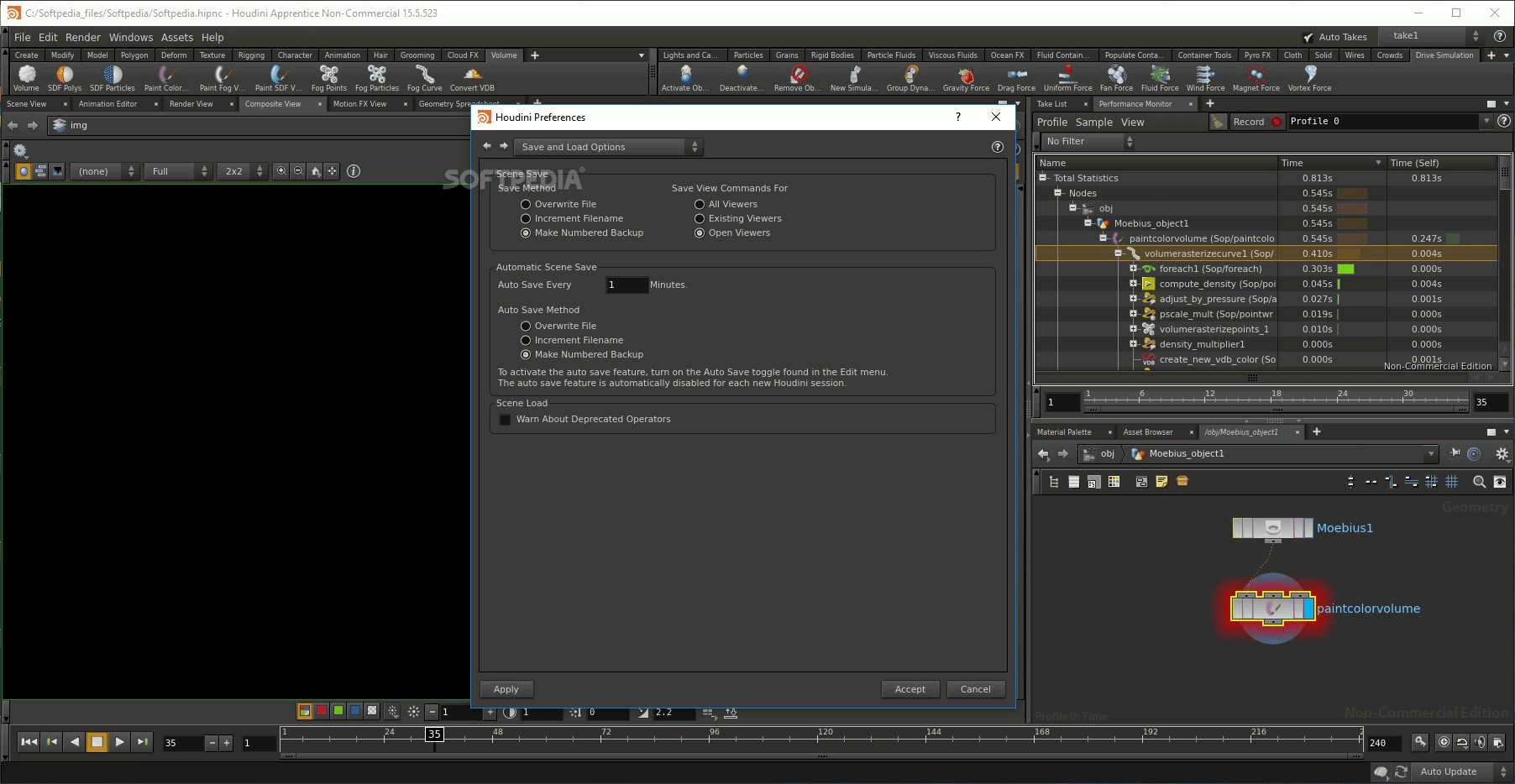Select the SDF Particles shelf tool
The image size is (1515, 784).
tap(113, 78)
